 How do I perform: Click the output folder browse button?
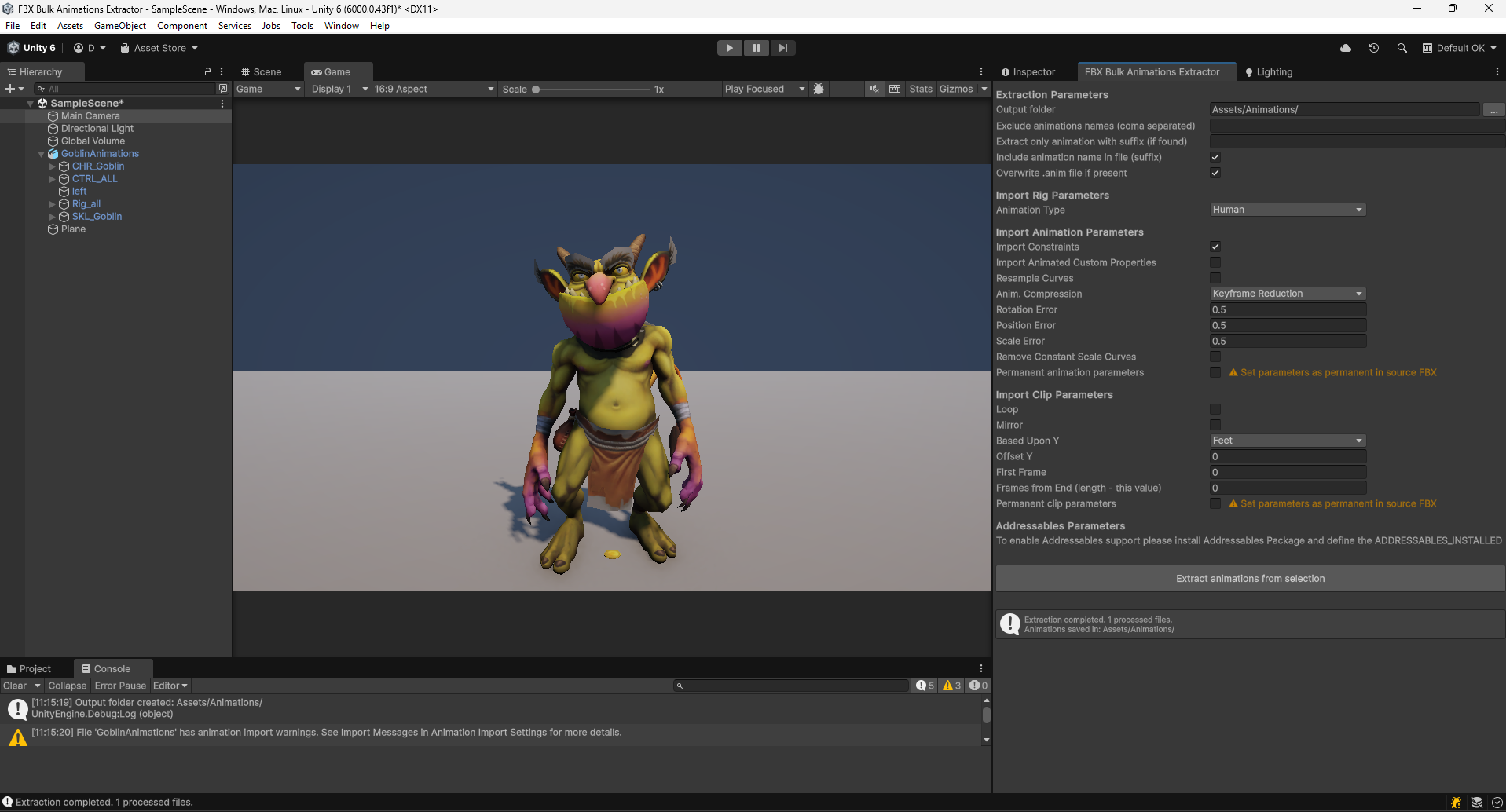1493,110
